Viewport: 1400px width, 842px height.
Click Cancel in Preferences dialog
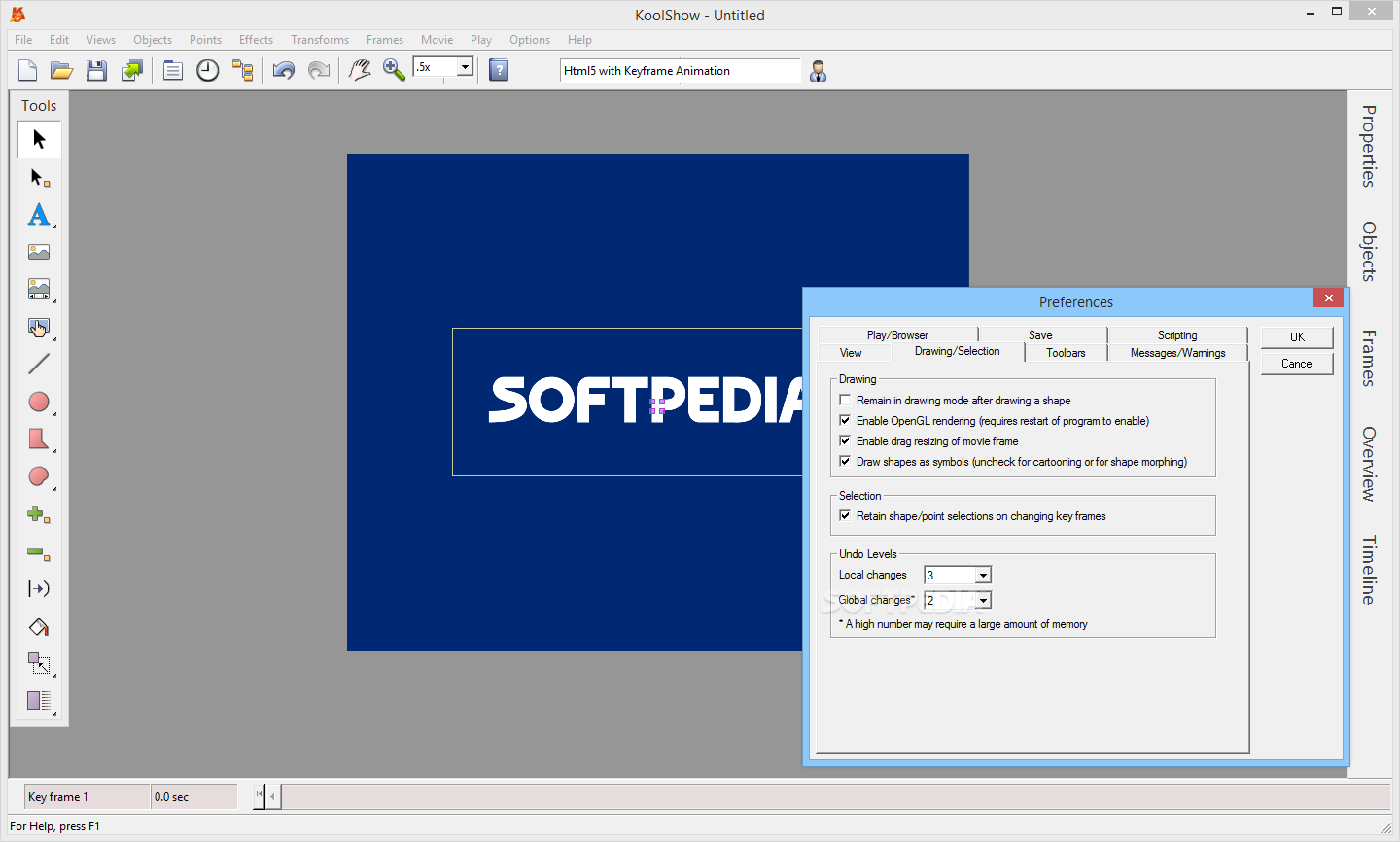pos(1297,363)
